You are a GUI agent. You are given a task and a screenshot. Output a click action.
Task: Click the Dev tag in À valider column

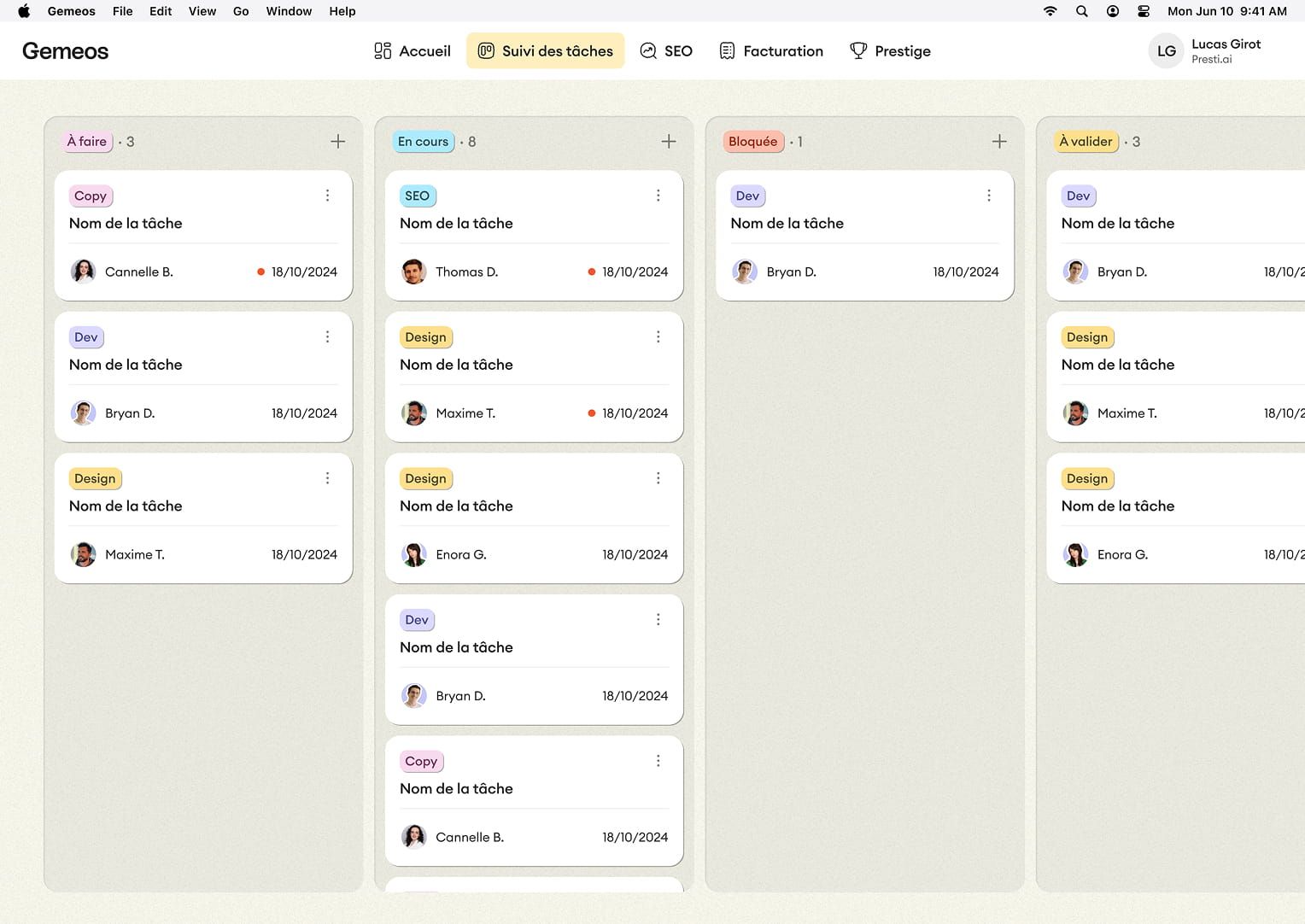point(1079,196)
